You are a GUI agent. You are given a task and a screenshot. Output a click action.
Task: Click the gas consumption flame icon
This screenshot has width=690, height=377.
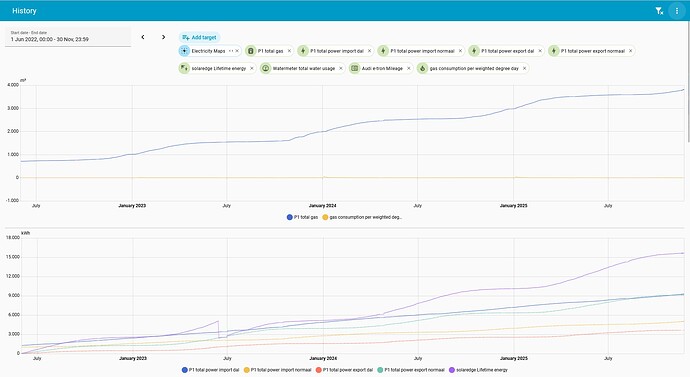(x=422, y=69)
